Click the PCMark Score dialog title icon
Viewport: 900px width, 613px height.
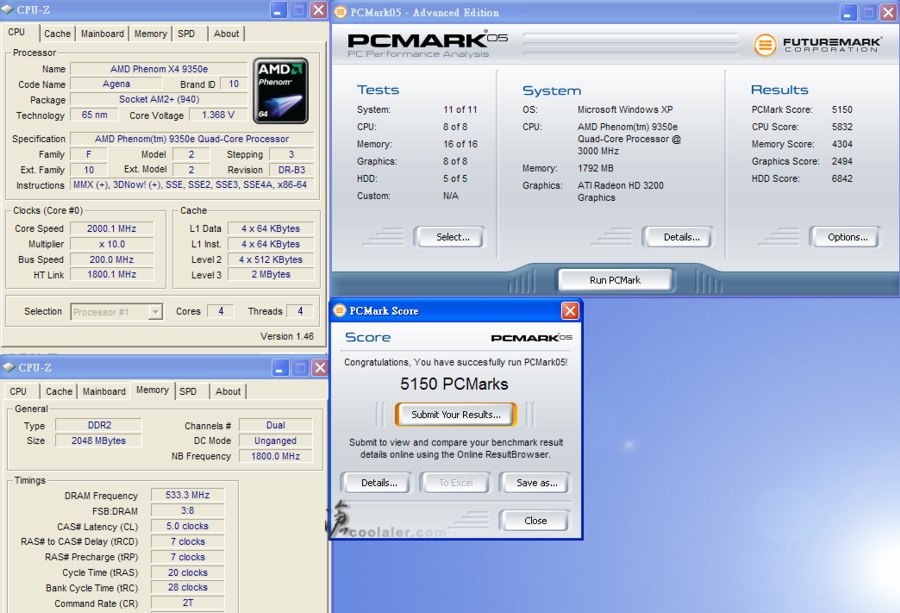(x=340, y=311)
